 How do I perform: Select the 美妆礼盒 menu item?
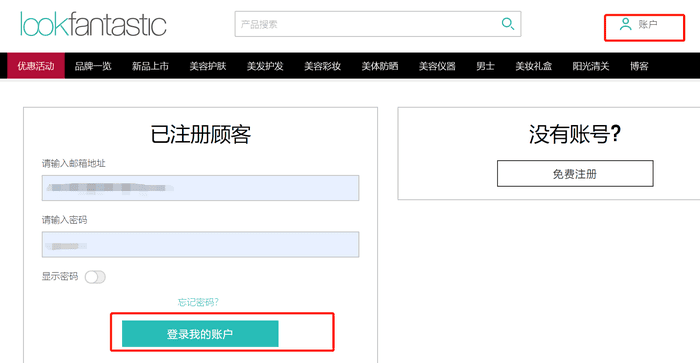(533, 66)
